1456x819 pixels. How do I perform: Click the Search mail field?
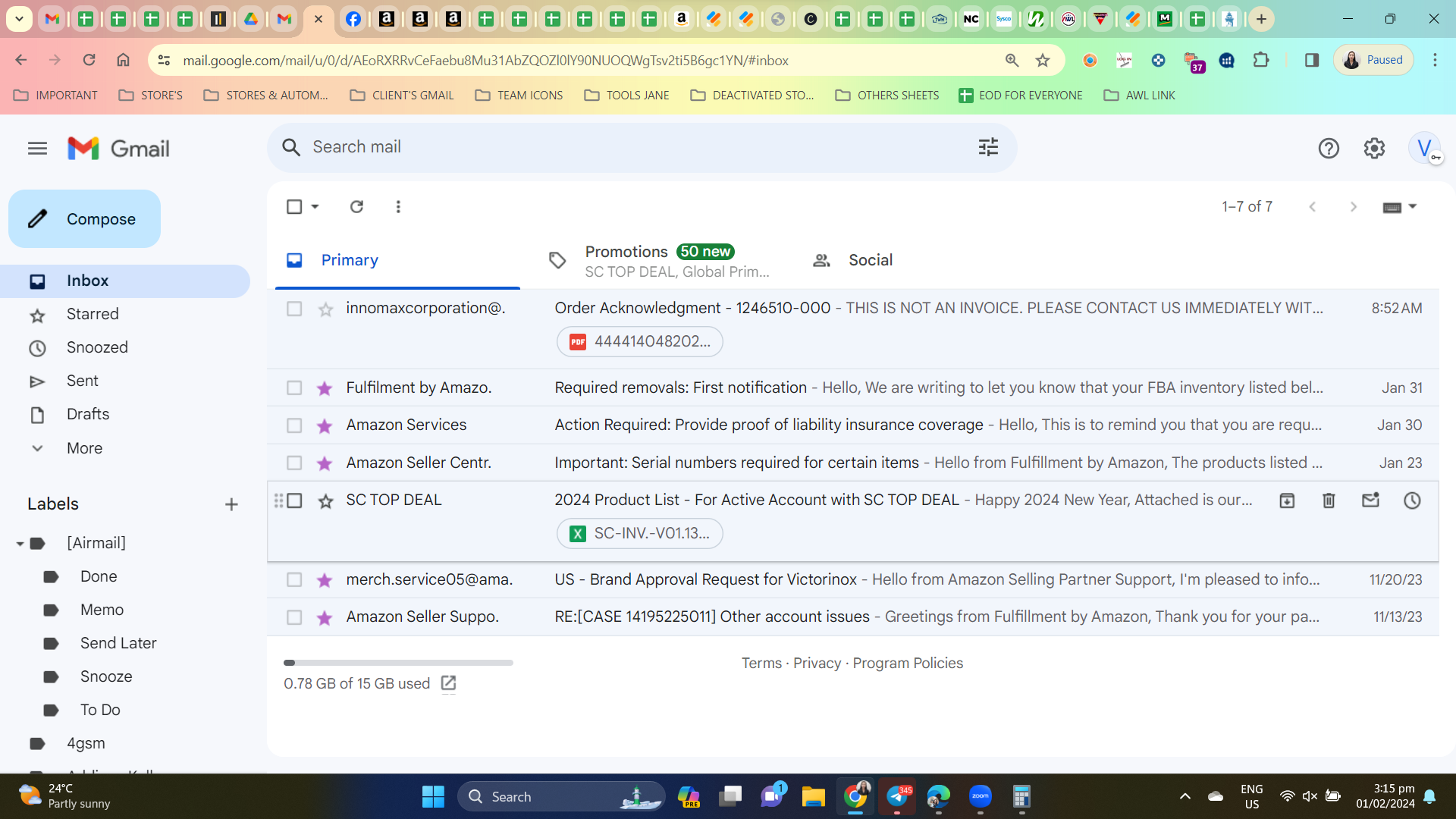(641, 148)
